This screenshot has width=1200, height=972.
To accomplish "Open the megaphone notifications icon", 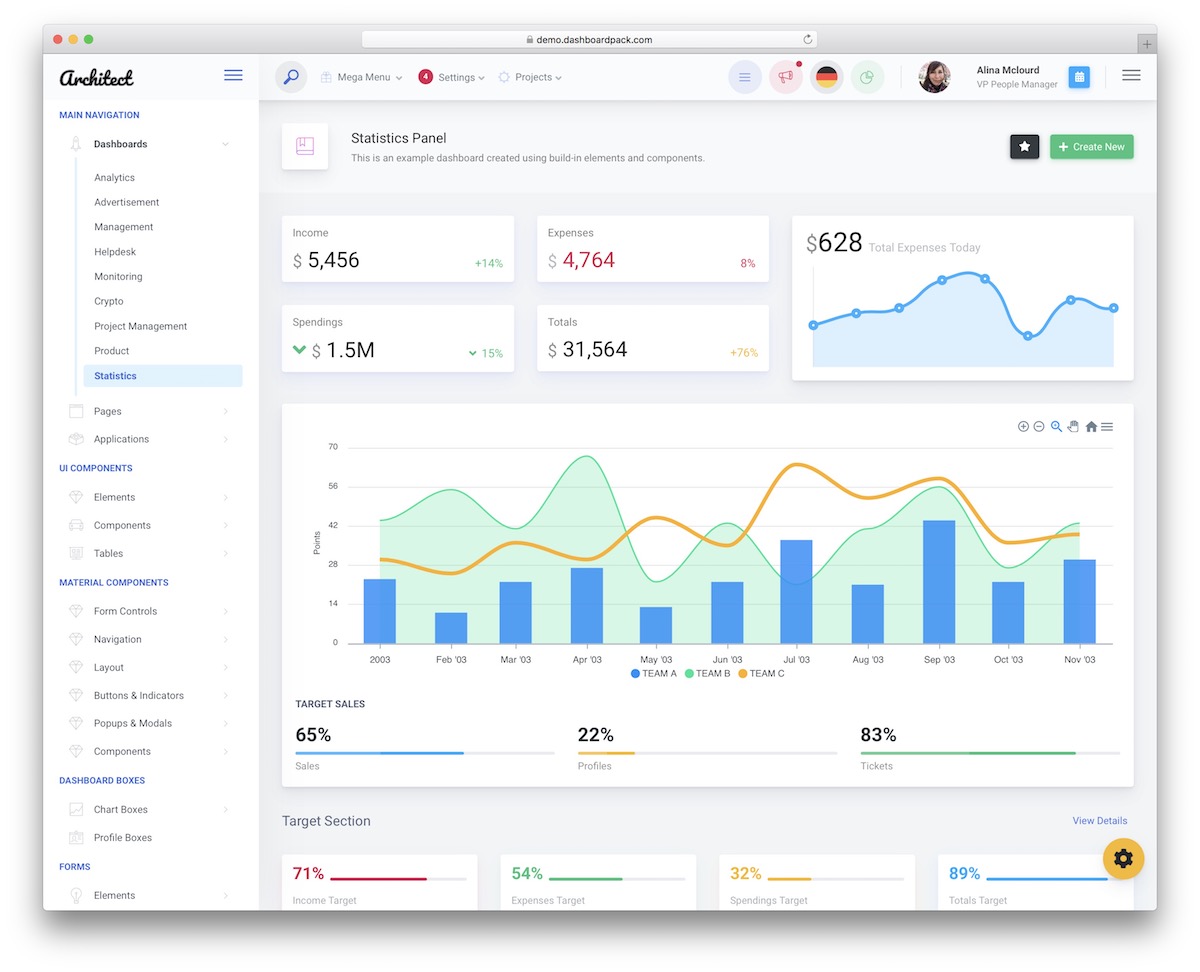I will pyautogui.click(x=785, y=77).
